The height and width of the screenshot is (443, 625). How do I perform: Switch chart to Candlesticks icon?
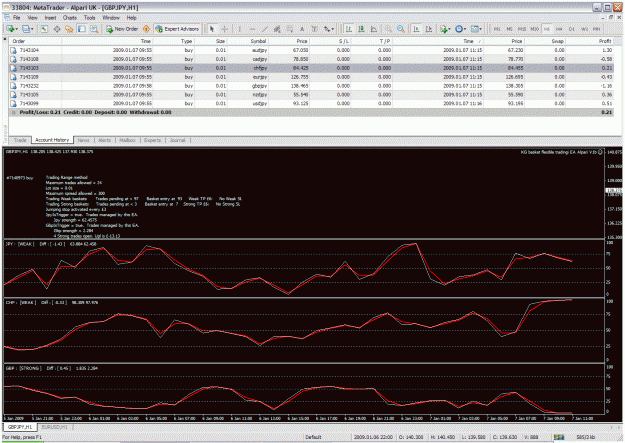pyautogui.click(x=362, y=29)
